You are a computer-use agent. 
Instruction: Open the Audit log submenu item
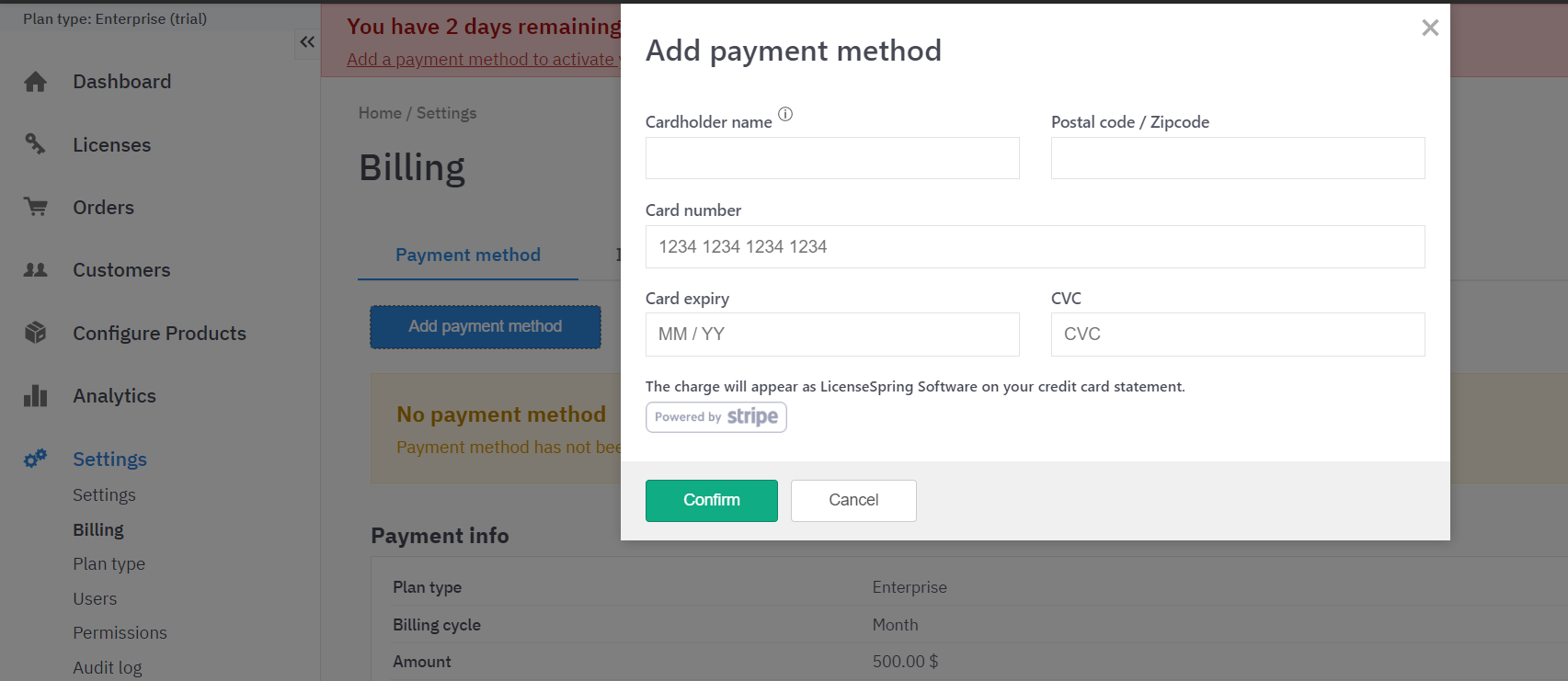click(x=108, y=668)
